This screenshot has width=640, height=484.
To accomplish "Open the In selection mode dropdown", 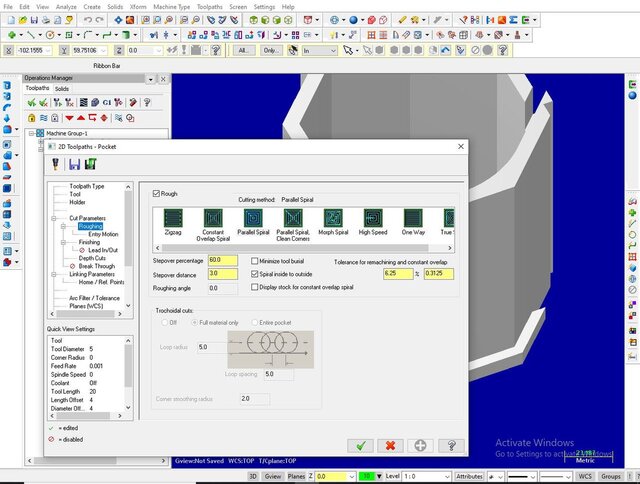I will coord(333,51).
